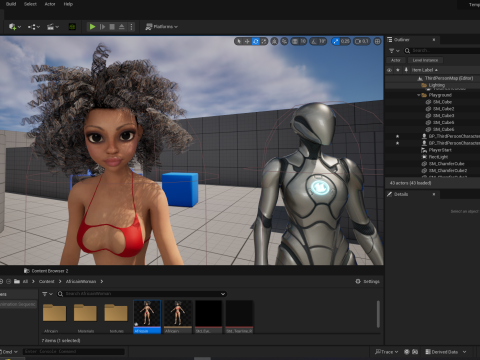The width and height of the screenshot is (480, 360).
Task: Toggle scale snapping in the viewport
Action: click(x=336, y=41)
